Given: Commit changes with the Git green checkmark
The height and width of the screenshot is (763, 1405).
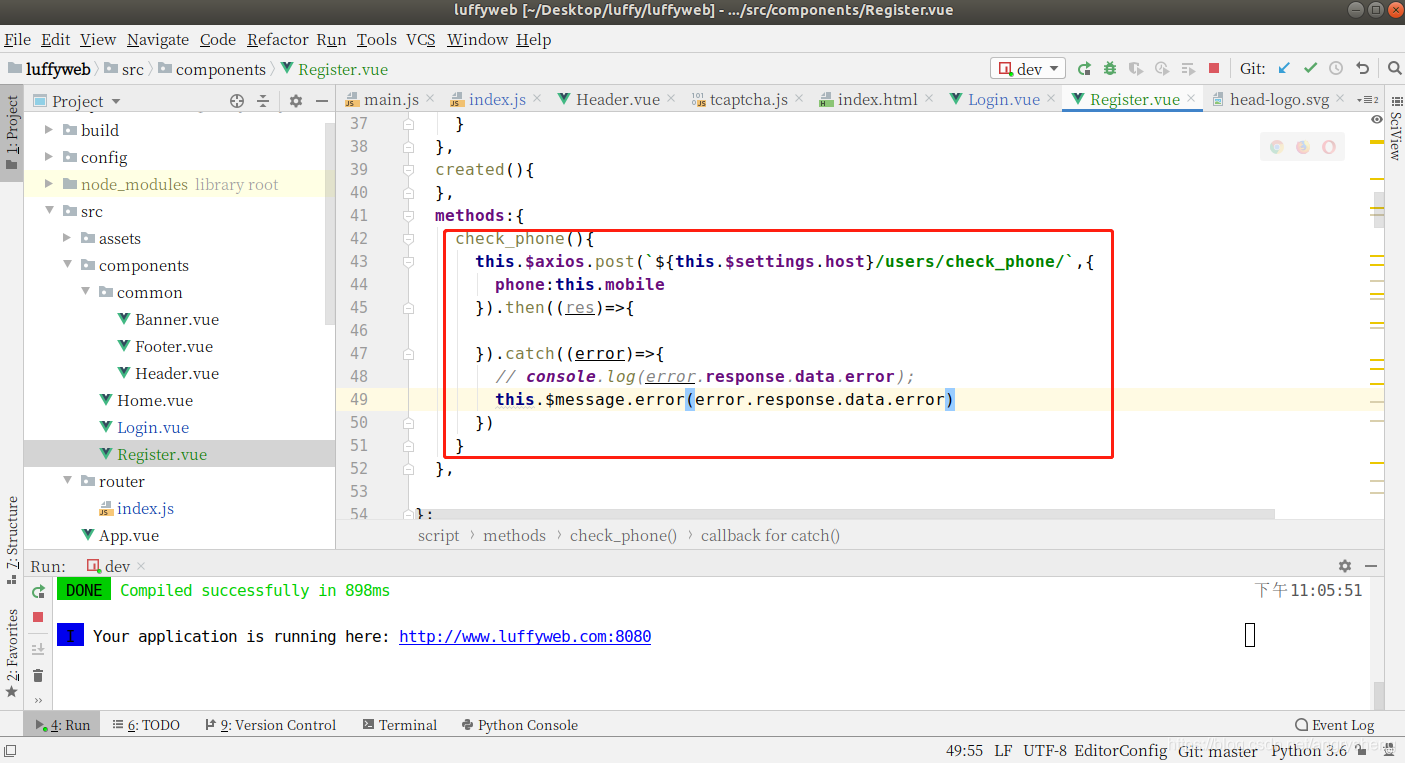Looking at the screenshot, I should (1310, 69).
